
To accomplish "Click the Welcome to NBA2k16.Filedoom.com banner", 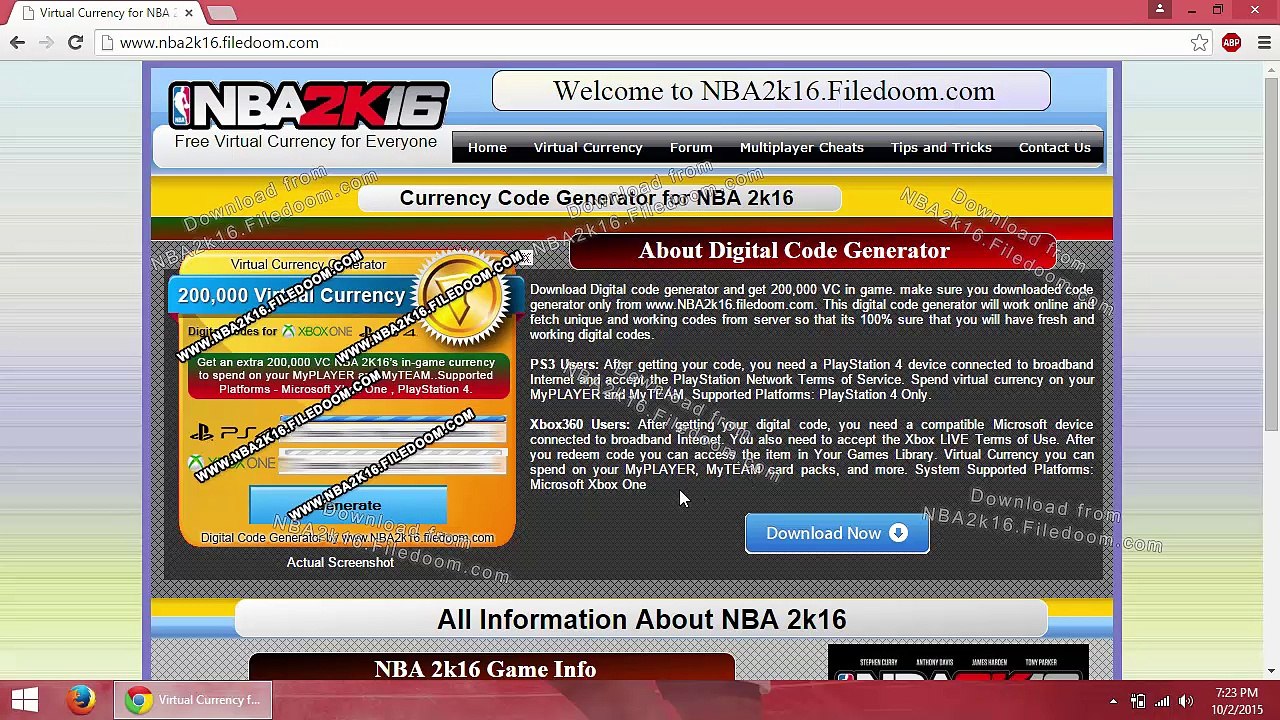I will (x=771, y=91).
